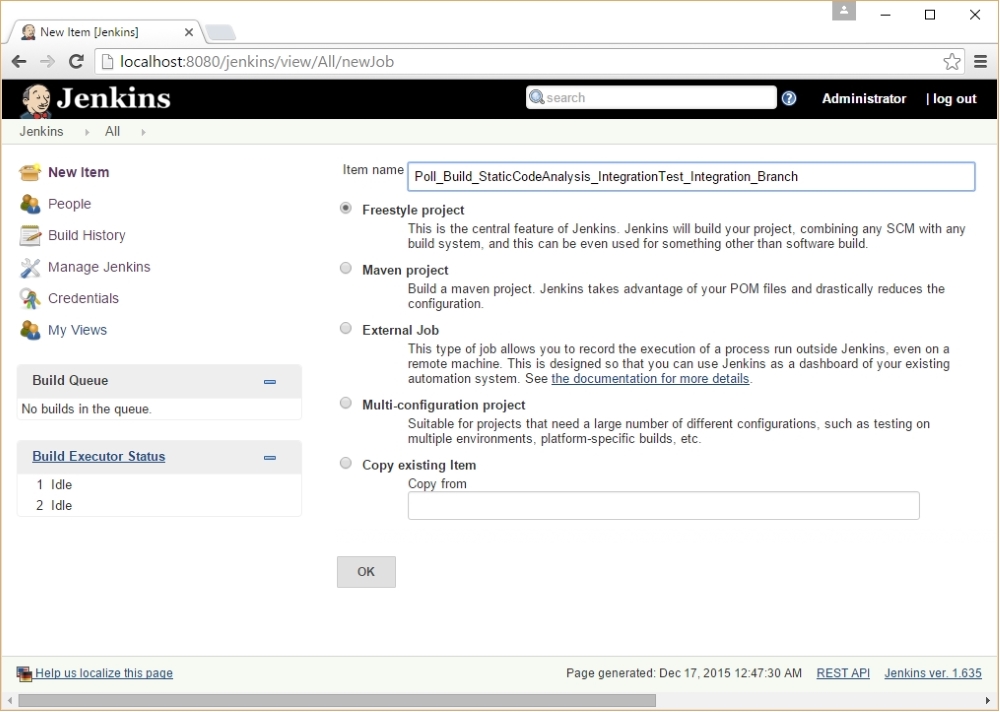Viewport: 1000px width, 712px height.
Task: Click the localize page flag icon
Action: (24, 674)
